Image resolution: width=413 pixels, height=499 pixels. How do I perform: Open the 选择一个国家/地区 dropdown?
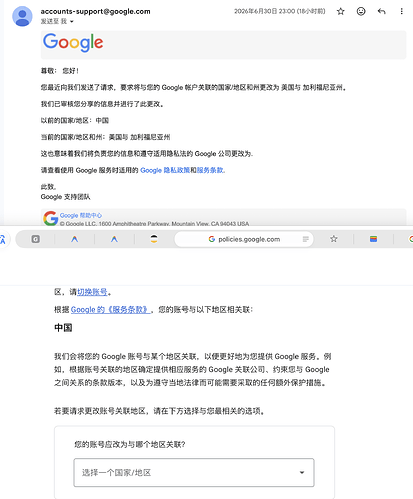194,473
